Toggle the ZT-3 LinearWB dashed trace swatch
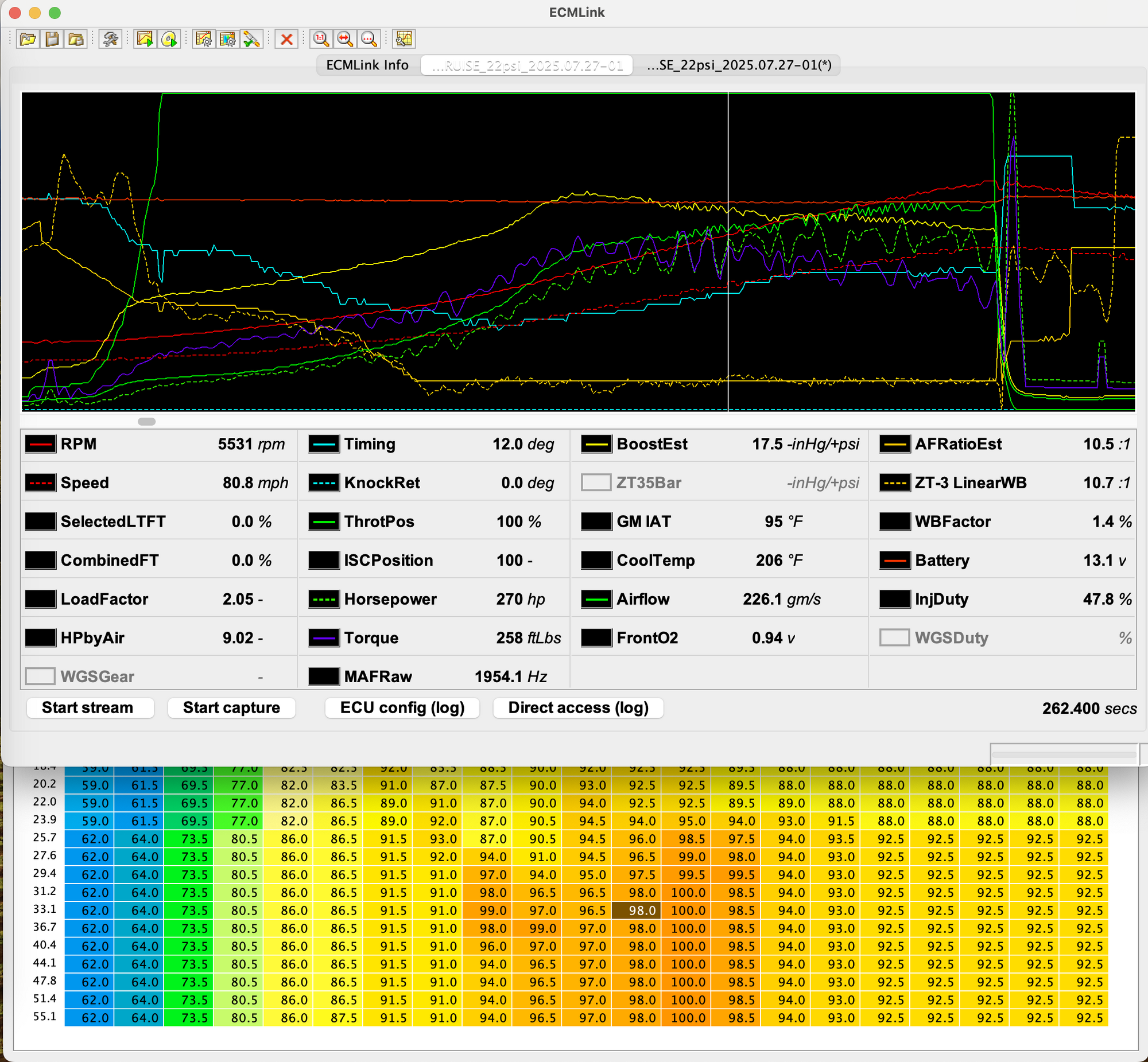Viewport: 1148px width, 1062px height. [894, 483]
